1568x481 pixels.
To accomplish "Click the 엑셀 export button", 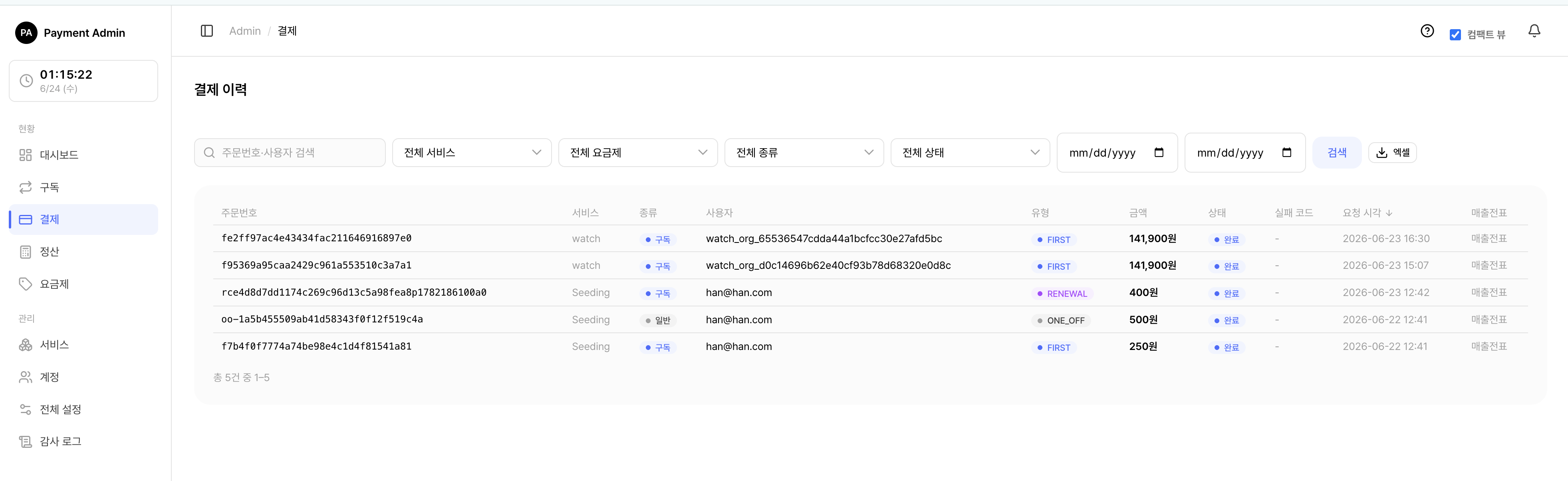I will [x=1392, y=153].
